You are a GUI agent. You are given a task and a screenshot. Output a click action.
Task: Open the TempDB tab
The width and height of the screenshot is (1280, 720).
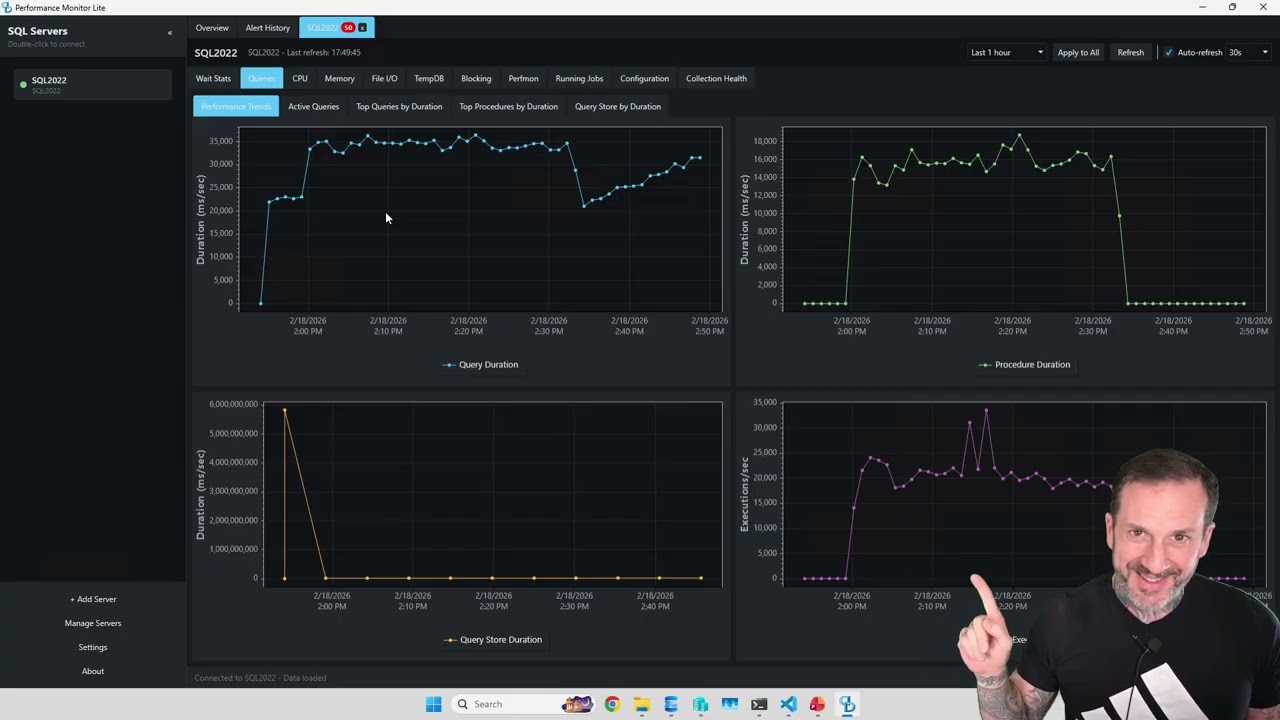point(429,78)
